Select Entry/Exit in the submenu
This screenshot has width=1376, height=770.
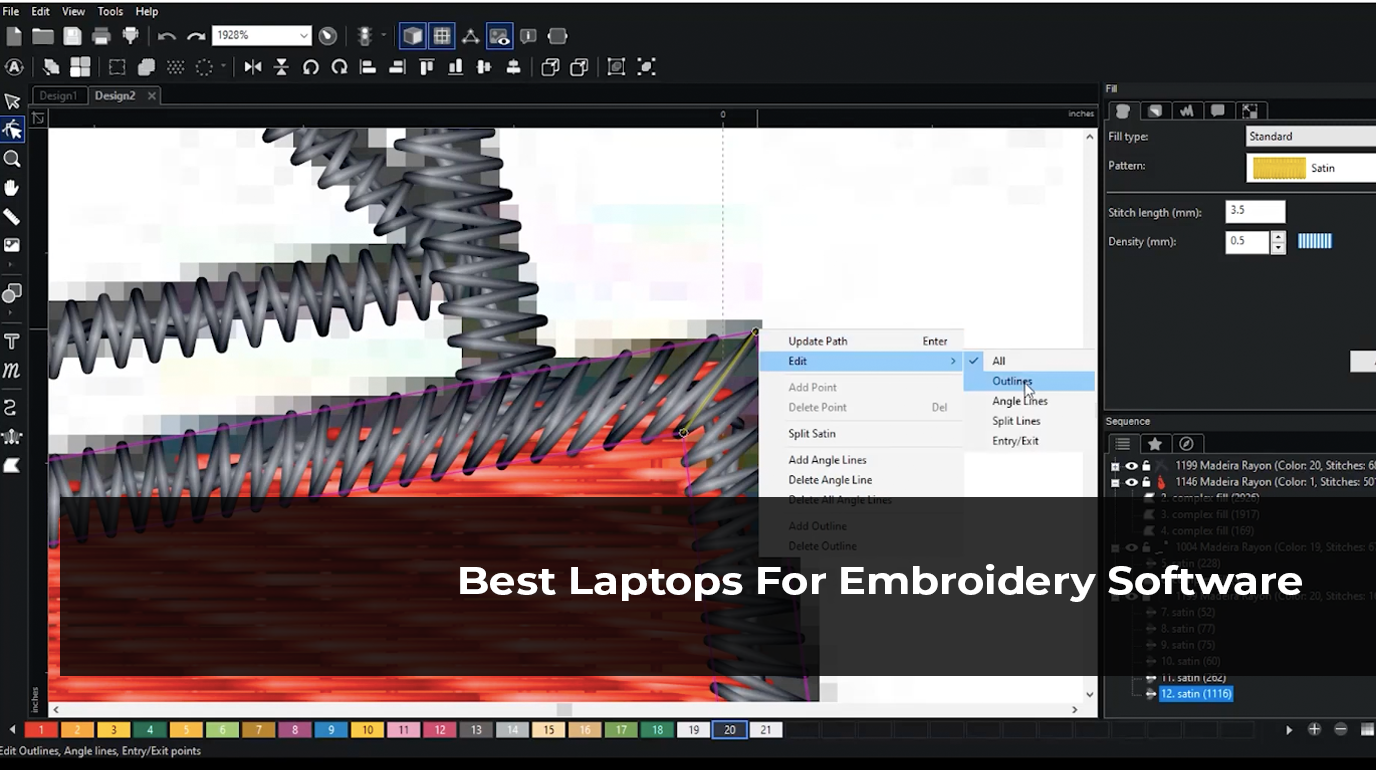coord(1029,441)
